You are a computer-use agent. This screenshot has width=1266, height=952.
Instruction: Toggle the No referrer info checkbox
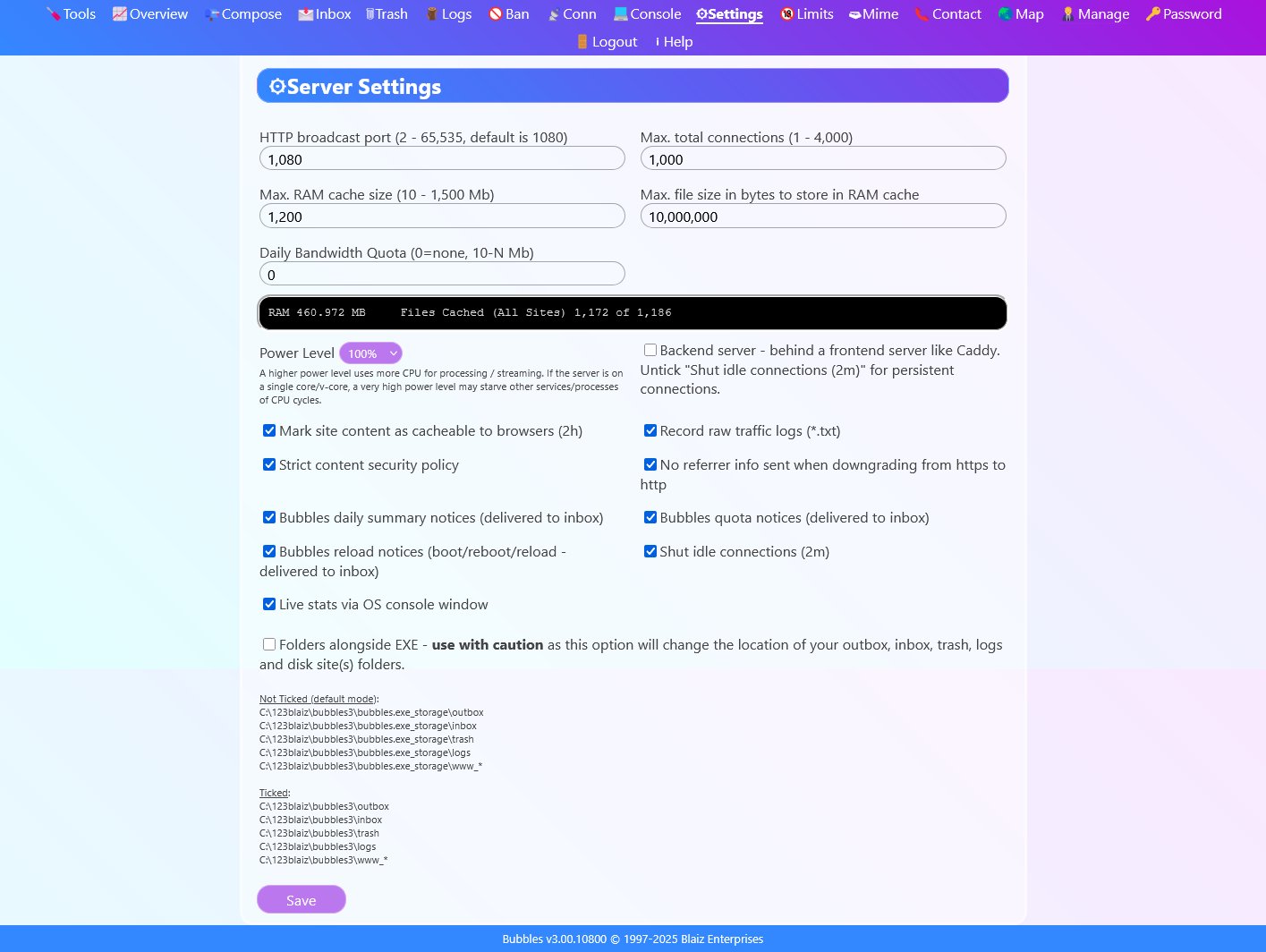pos(650,464)
